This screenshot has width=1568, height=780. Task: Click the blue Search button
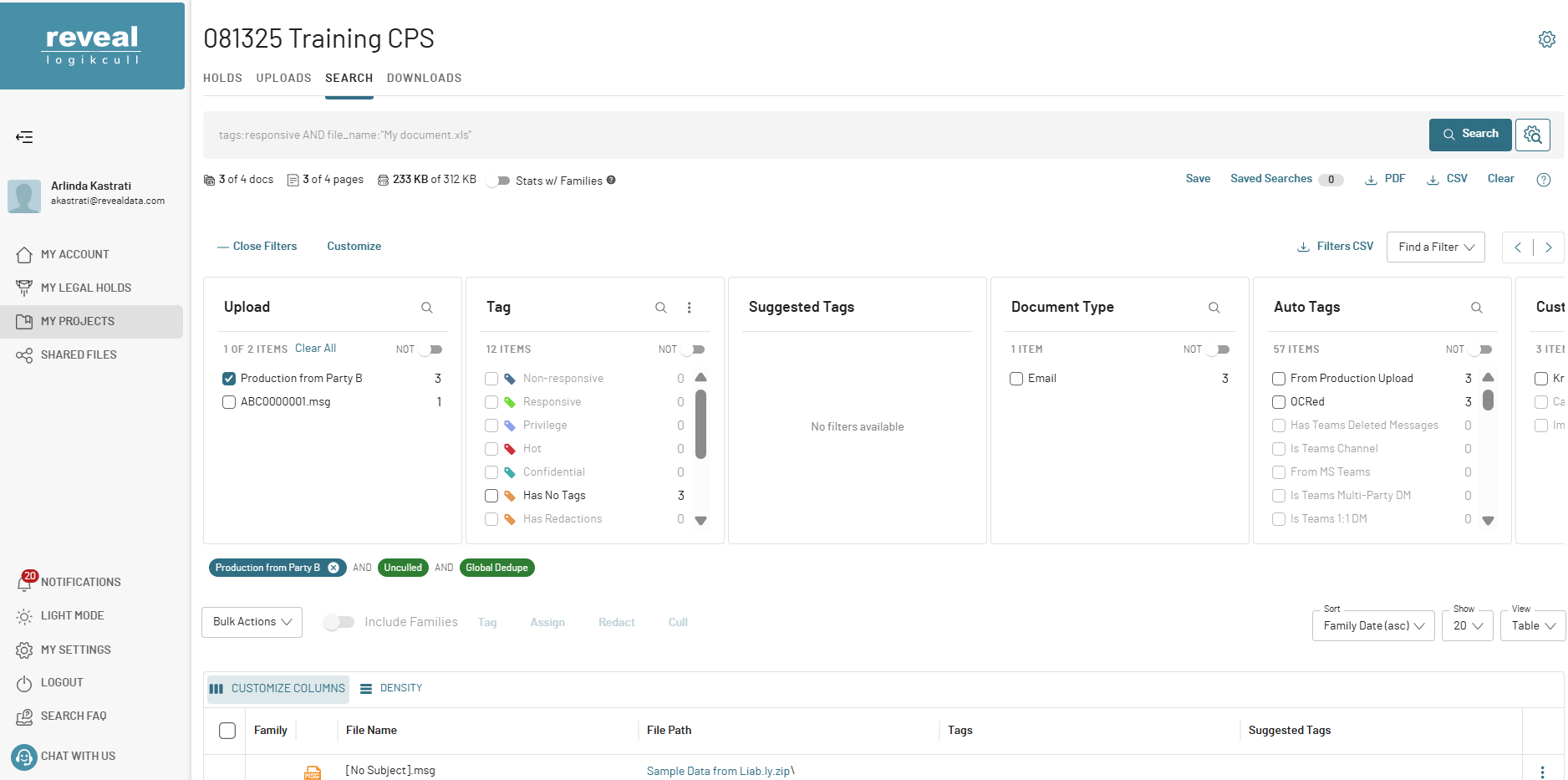1470,135
